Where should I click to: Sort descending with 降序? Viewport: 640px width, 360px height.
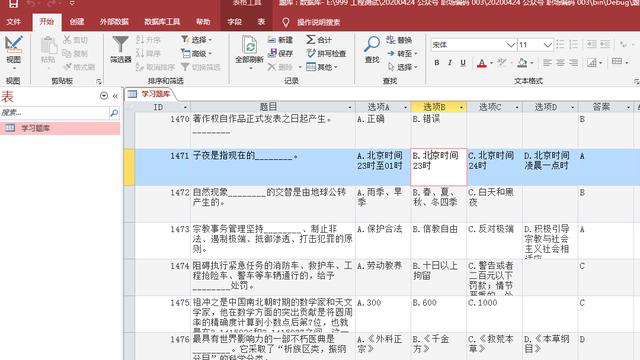point(149,53)
